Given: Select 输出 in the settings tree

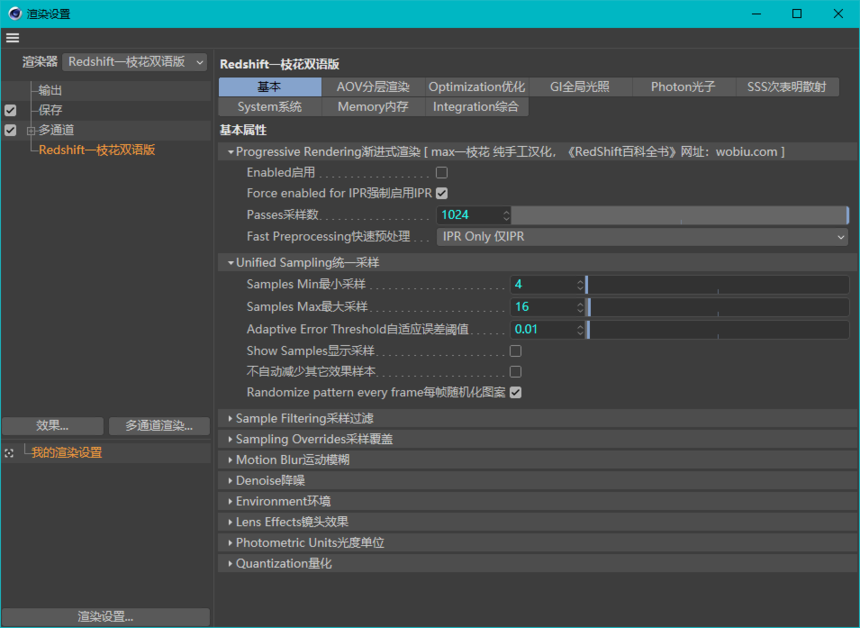Looking at the screenshot, I should pyautogui.click(x=50, y=90).
